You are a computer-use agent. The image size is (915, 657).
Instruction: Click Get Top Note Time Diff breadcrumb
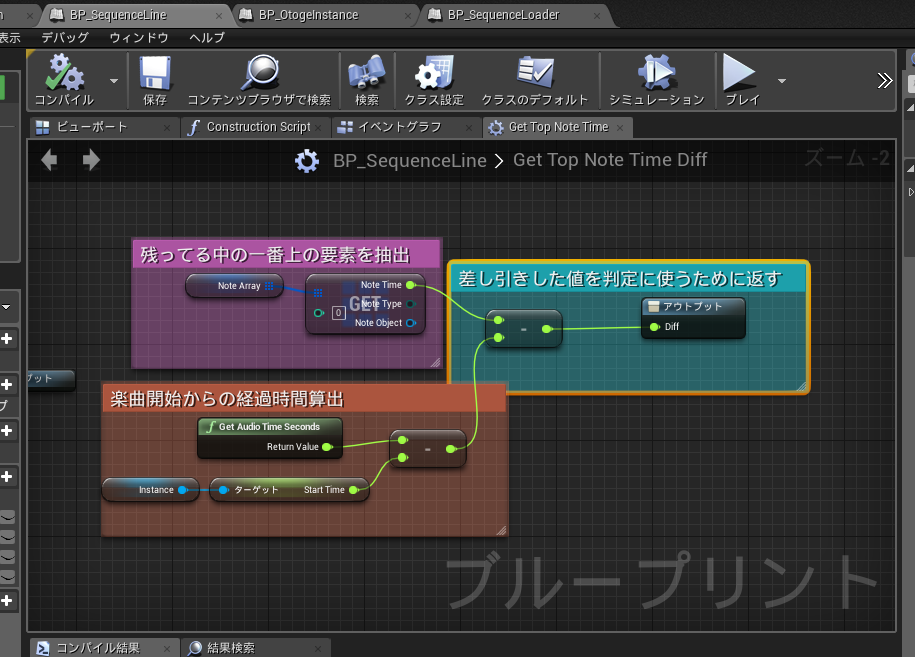coord(610,160)
